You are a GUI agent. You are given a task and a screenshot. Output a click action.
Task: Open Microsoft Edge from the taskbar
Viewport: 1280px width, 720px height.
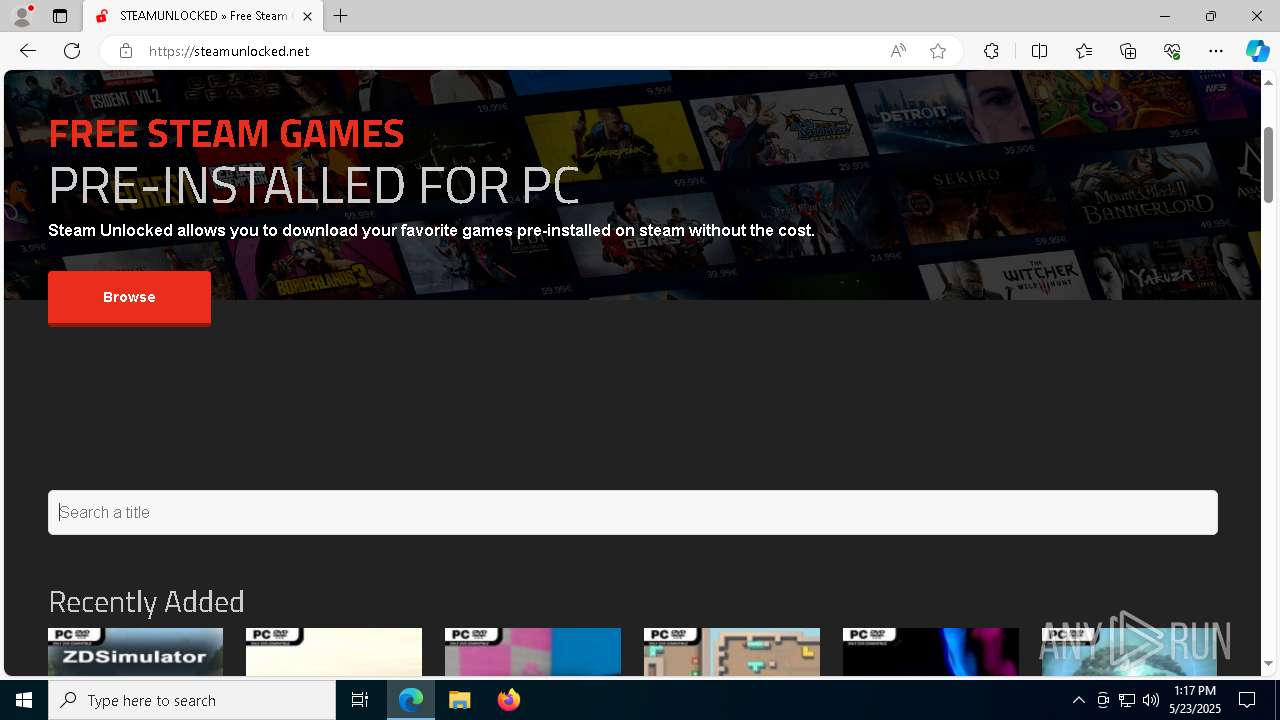click(411, 700)
